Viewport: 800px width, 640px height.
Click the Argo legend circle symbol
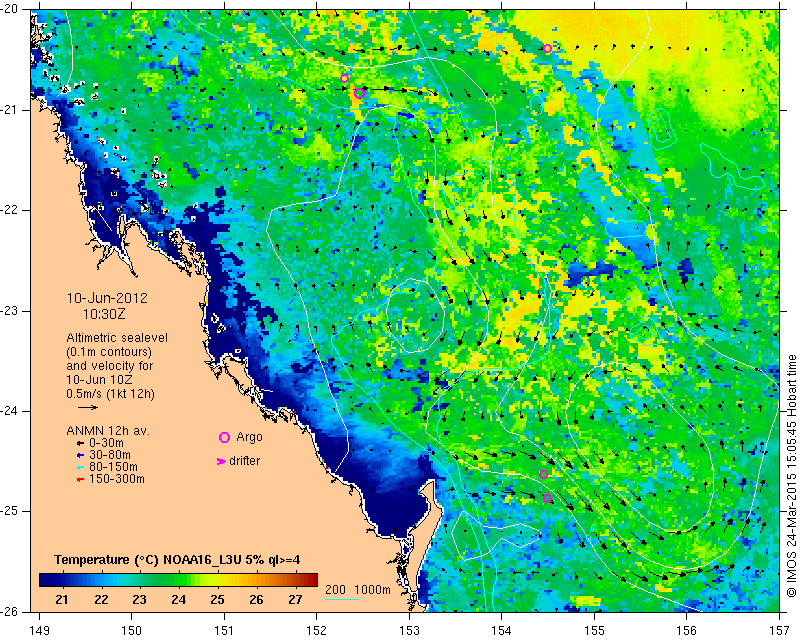(x=224, y=437)
